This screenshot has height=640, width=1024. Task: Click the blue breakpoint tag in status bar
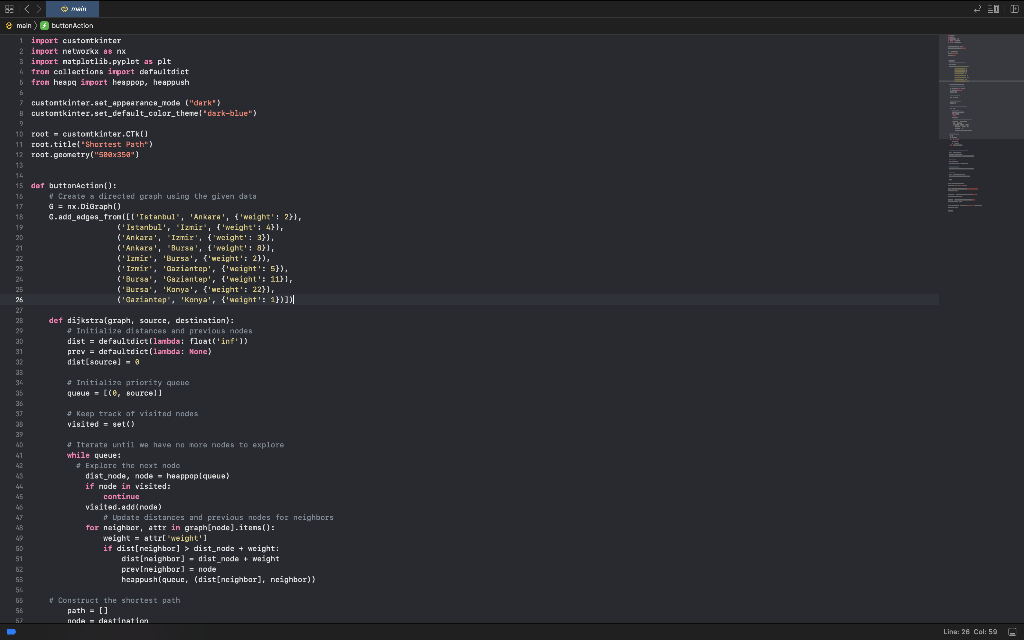(x=11, y=632)
